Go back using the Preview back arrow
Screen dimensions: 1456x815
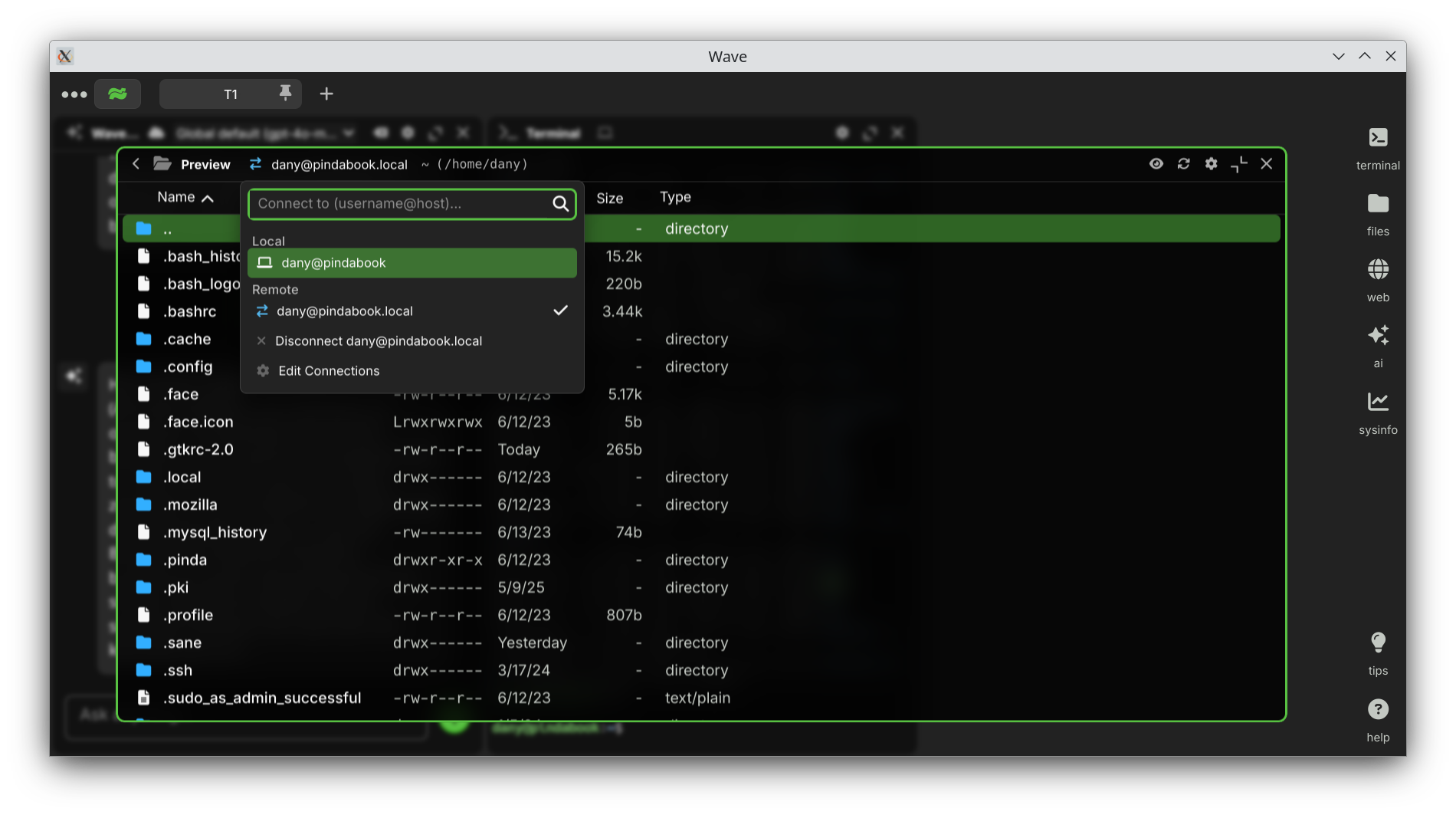(x=136, y=163)
